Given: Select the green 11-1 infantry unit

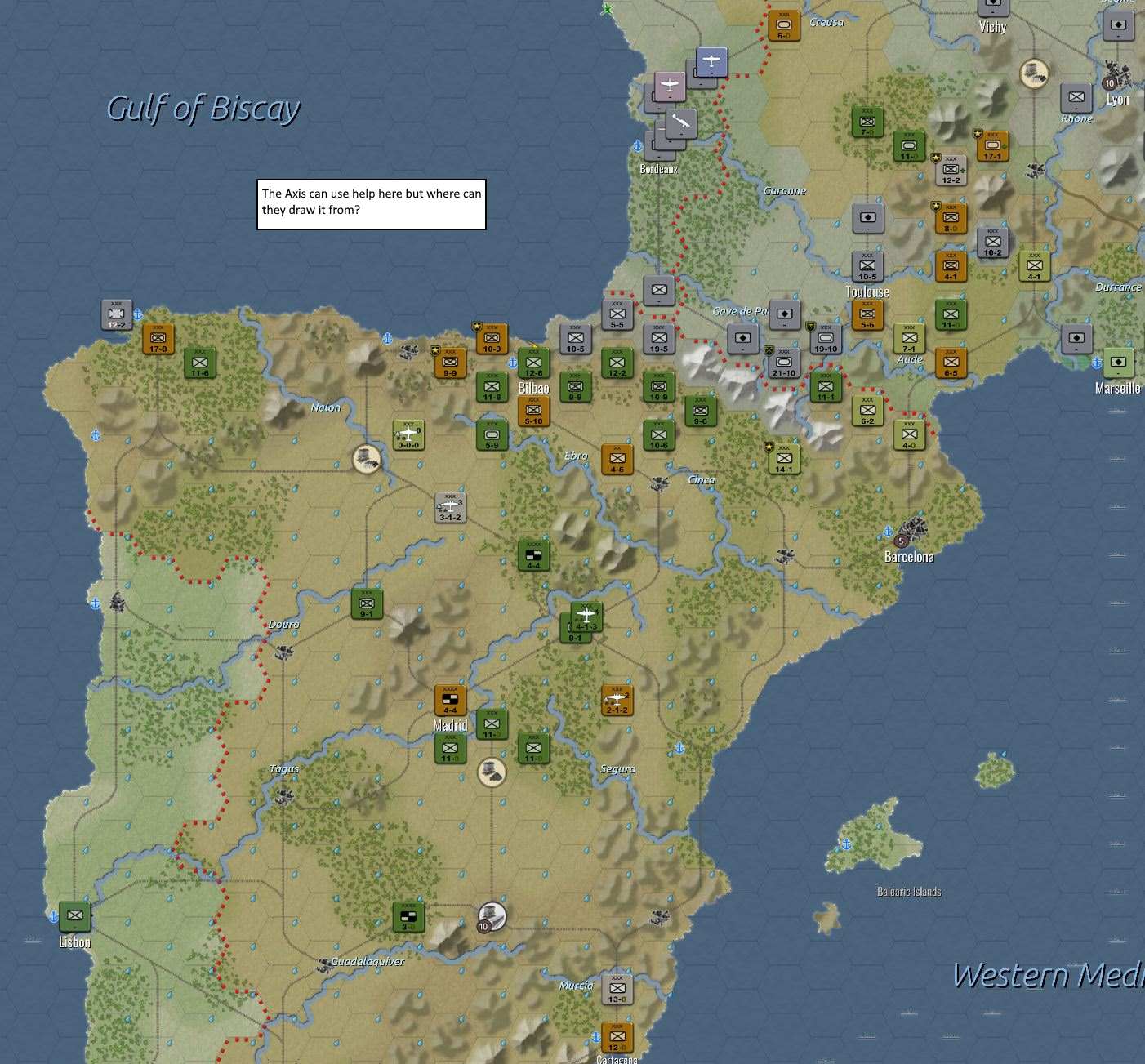Looking at the screenshot, I should (826, 387).
